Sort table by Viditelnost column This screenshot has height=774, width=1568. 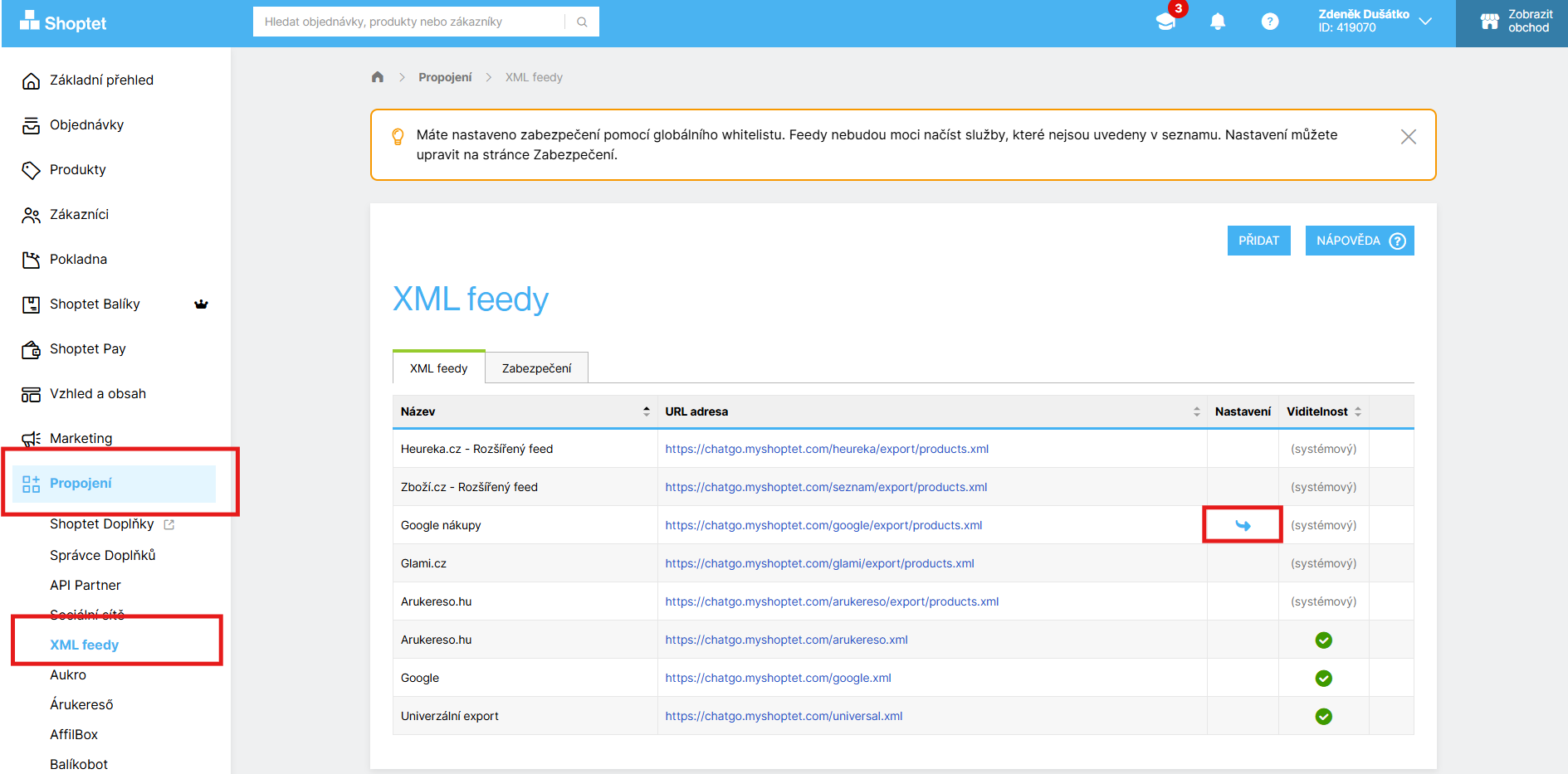pyautogui.click(x=1323, y=411)
